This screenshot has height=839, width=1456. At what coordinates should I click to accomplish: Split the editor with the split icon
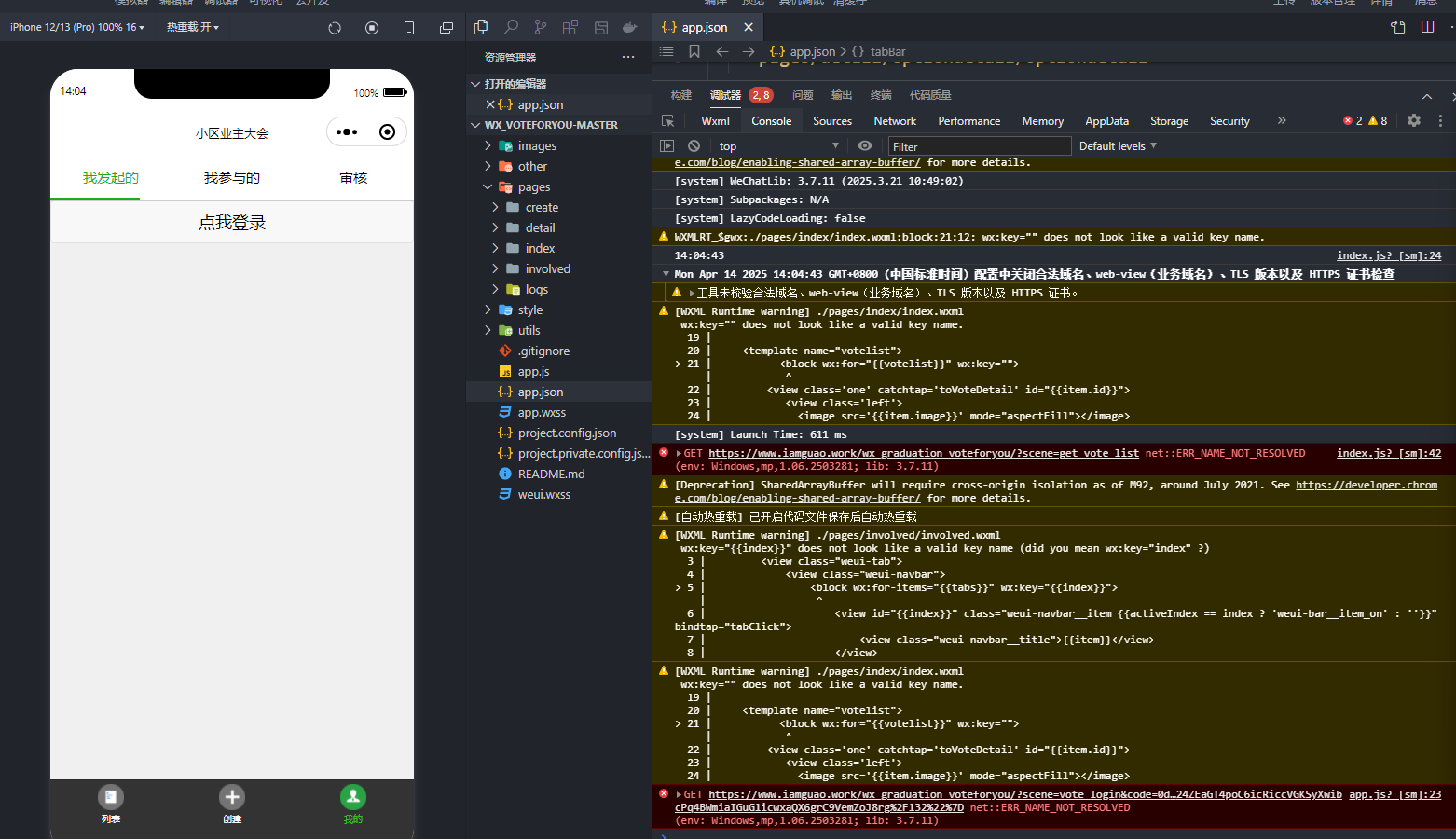1427,27
